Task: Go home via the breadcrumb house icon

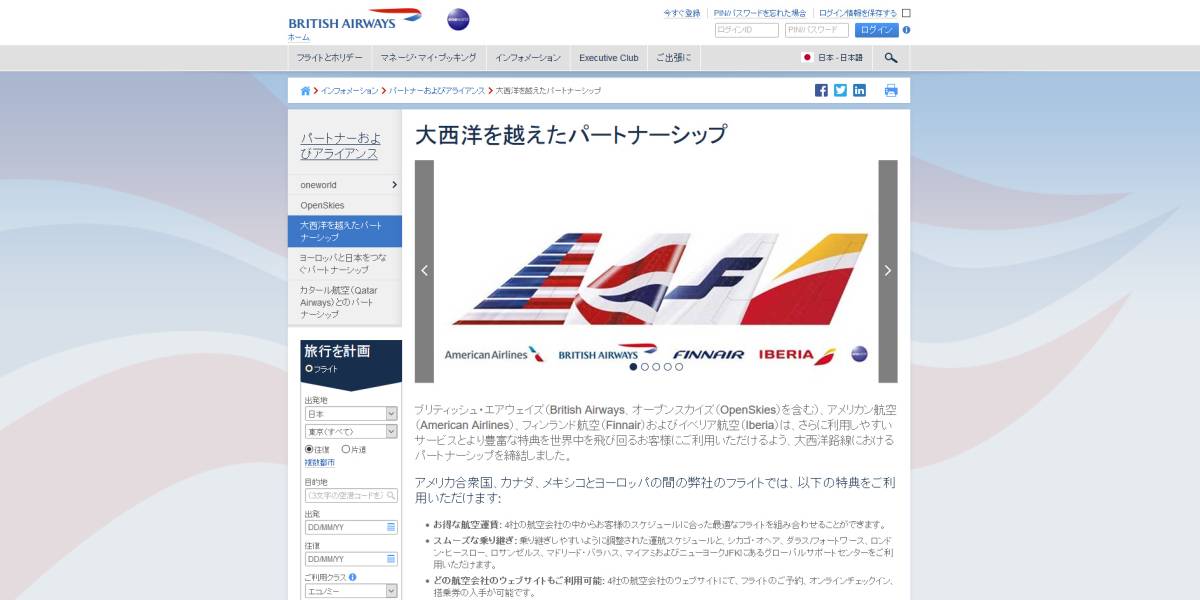Action: (305, 91)
